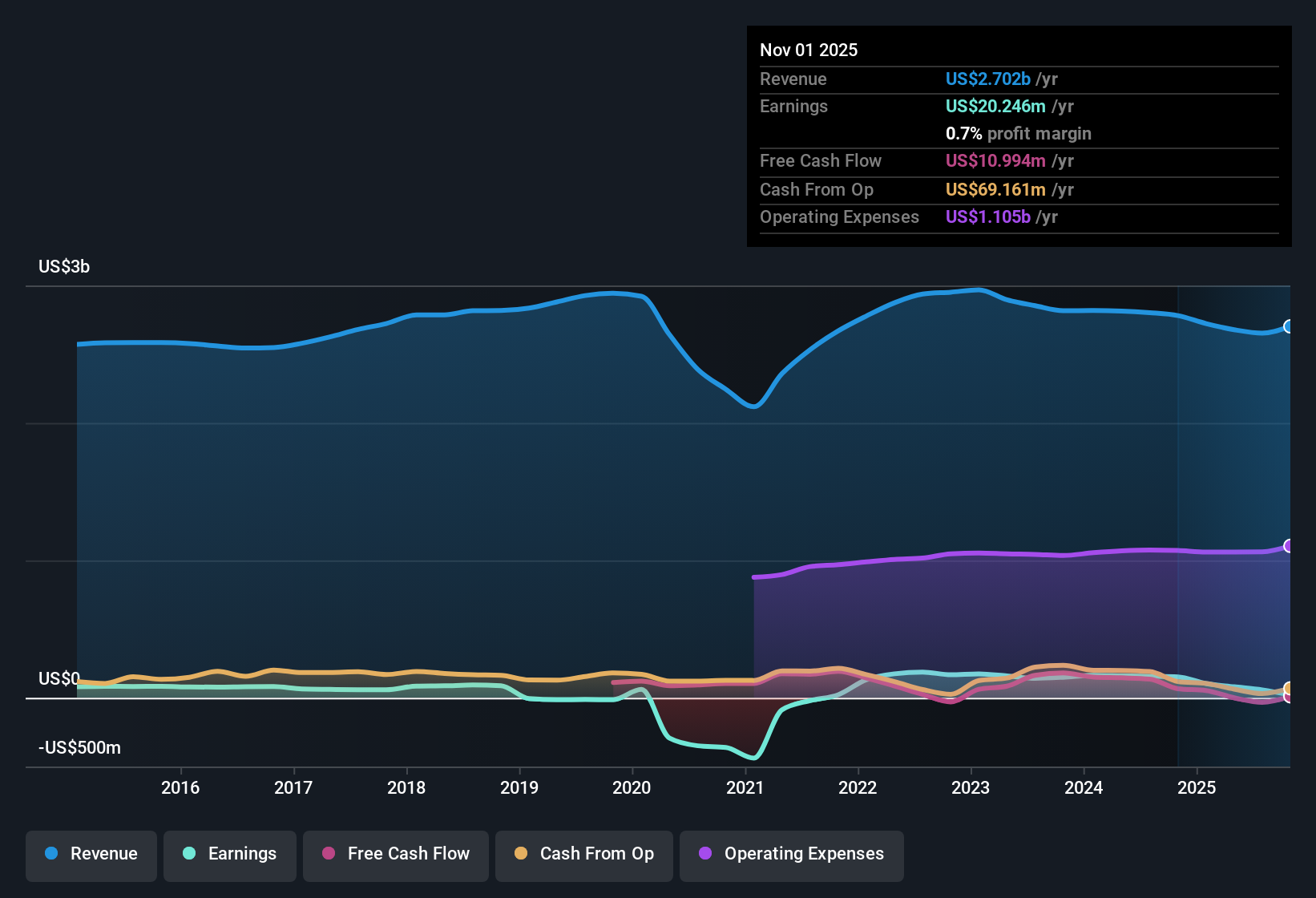Screen dimensions: 1316x898
Task: Click the 2021 point on the revenue line
Action: [746, 407]
